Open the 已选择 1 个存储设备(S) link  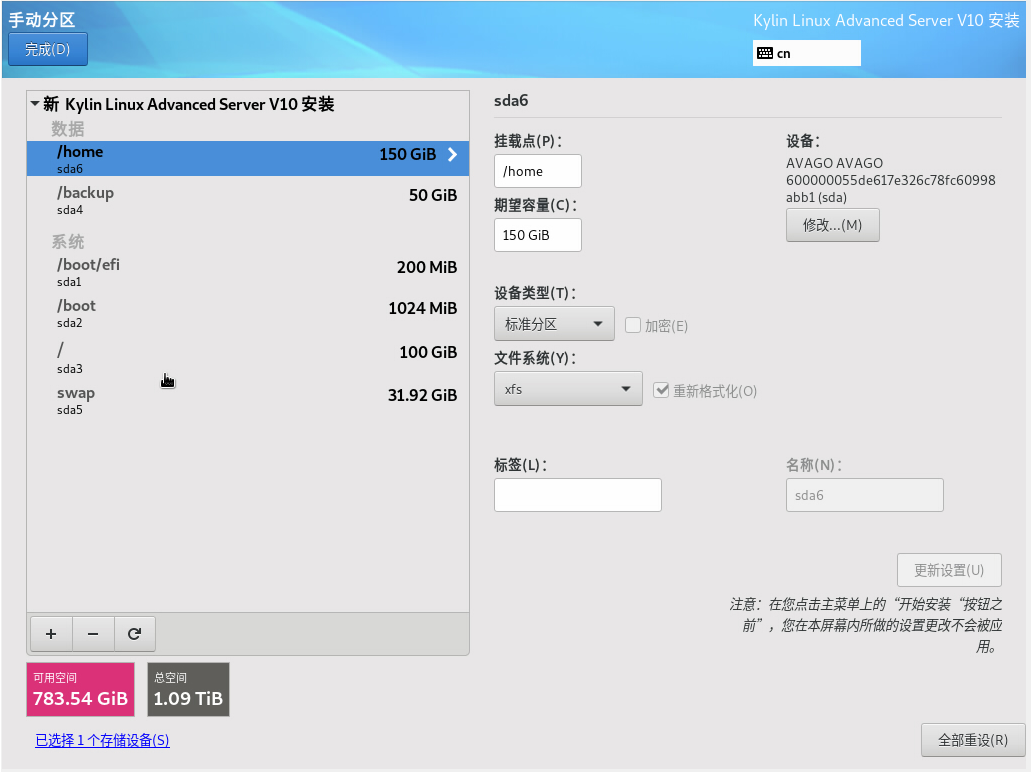coord(103,740)
